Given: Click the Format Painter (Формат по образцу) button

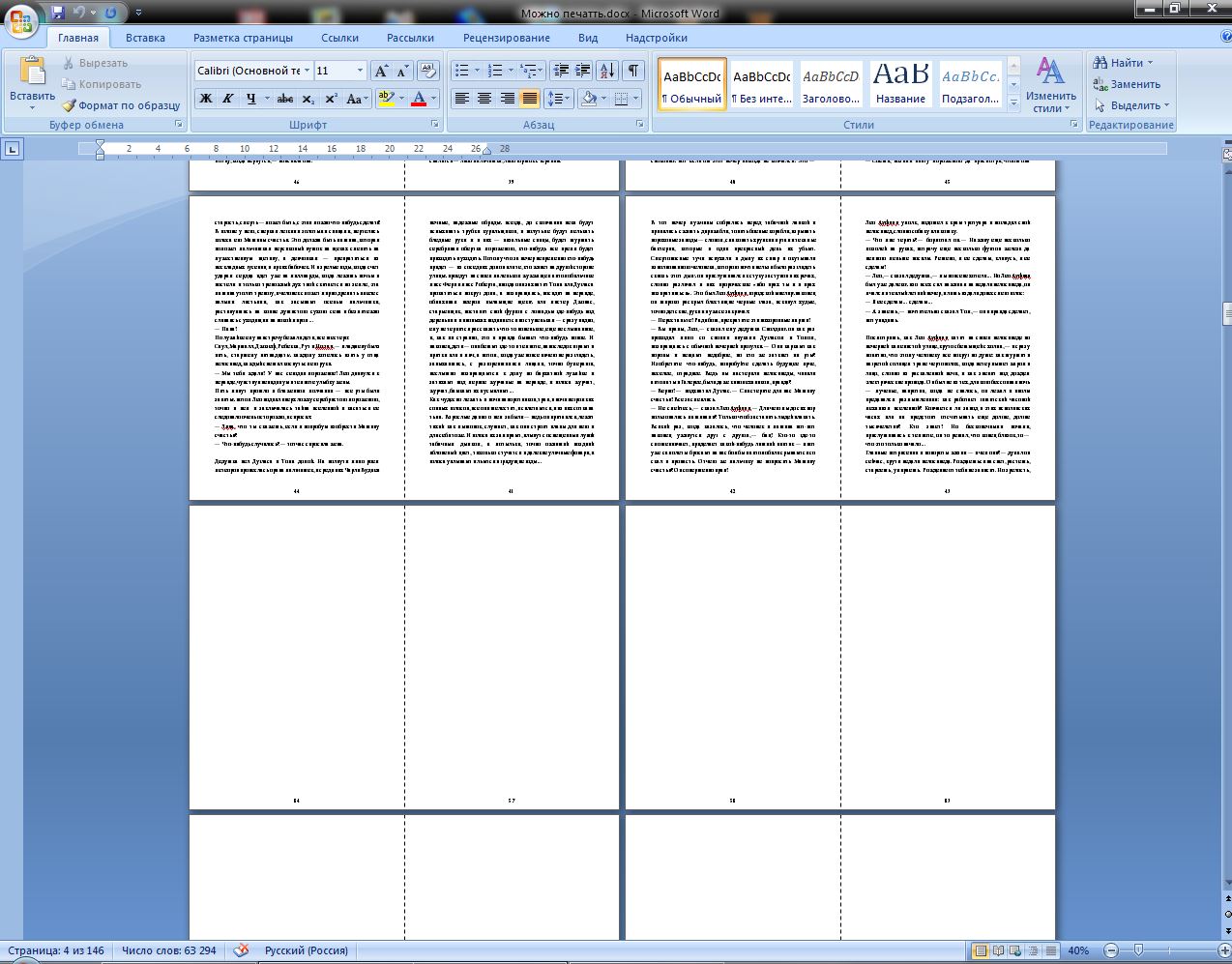Looking at the screenshot, I should (x=121, y=105).
